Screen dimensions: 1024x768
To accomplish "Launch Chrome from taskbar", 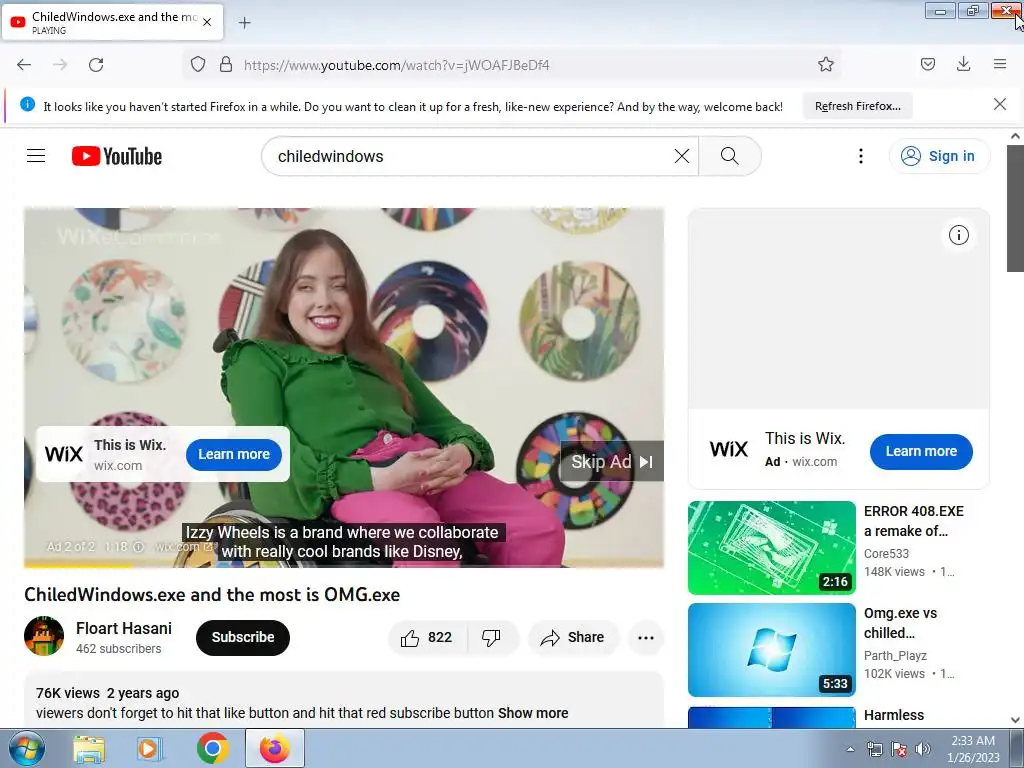I will [x=212, y=748].
